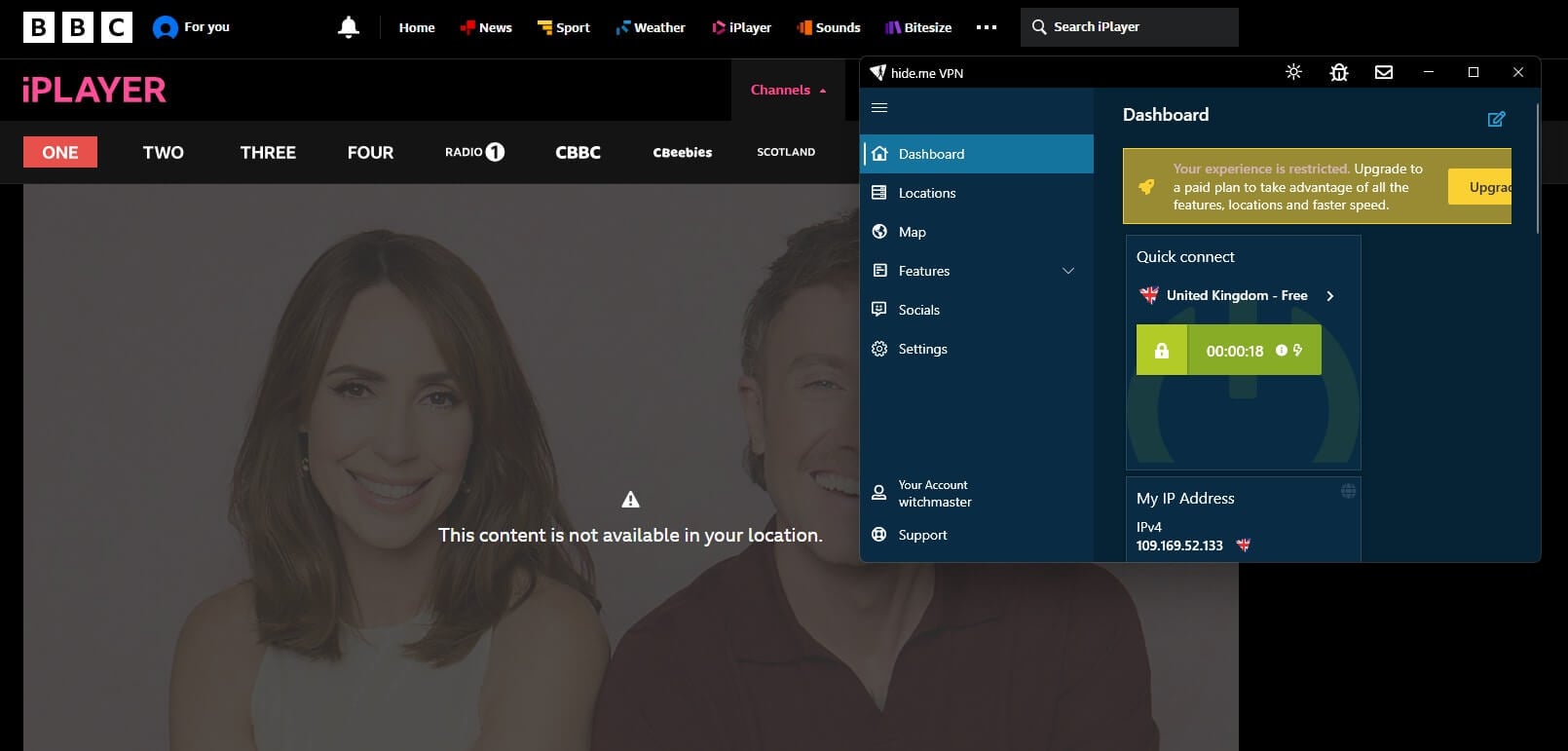
Task: Go to BBC Sounds link
Action: (x=829, y=27)
